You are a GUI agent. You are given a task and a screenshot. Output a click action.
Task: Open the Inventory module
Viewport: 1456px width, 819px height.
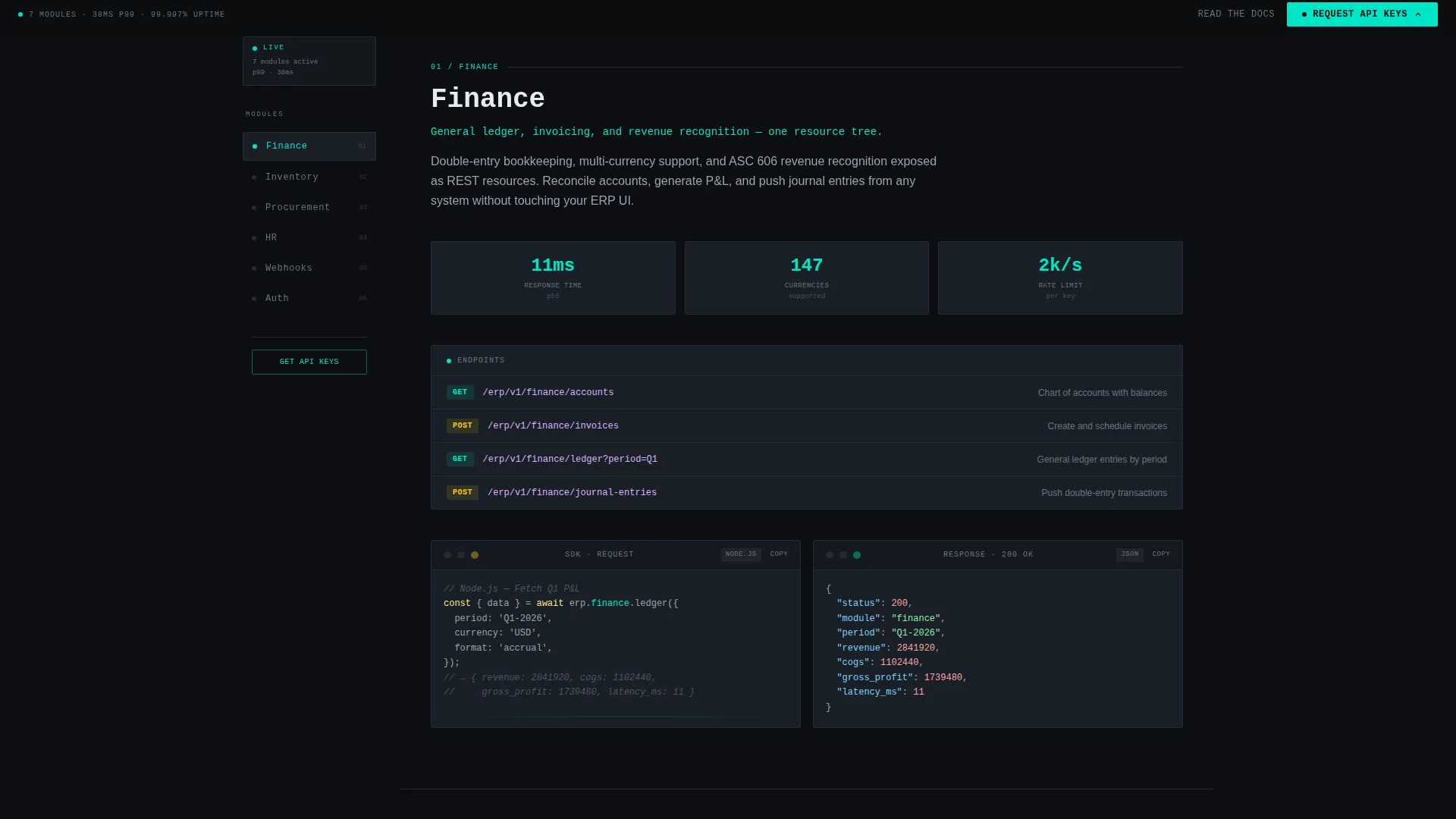(309, 177)
